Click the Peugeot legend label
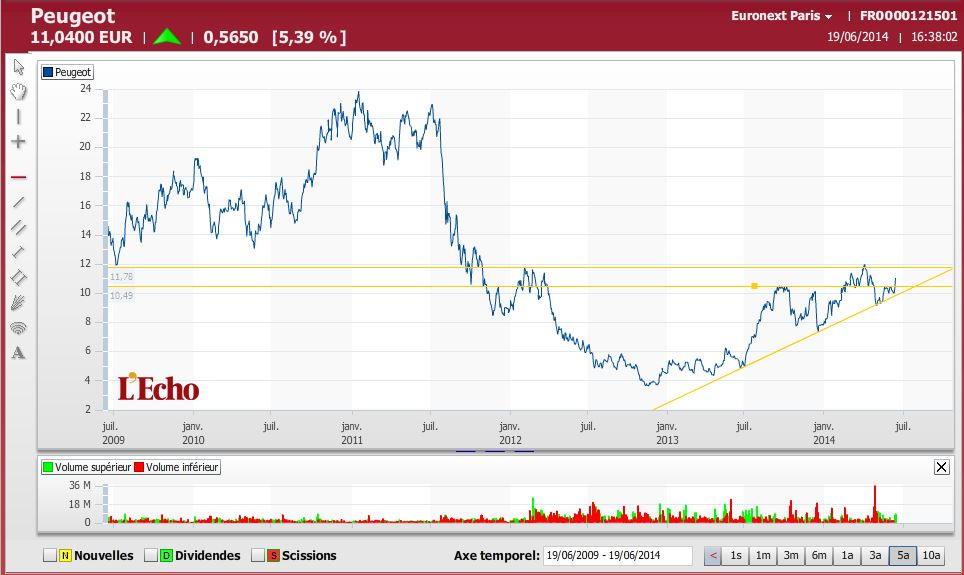The image size is (964, 575). [x=73, y=72]
